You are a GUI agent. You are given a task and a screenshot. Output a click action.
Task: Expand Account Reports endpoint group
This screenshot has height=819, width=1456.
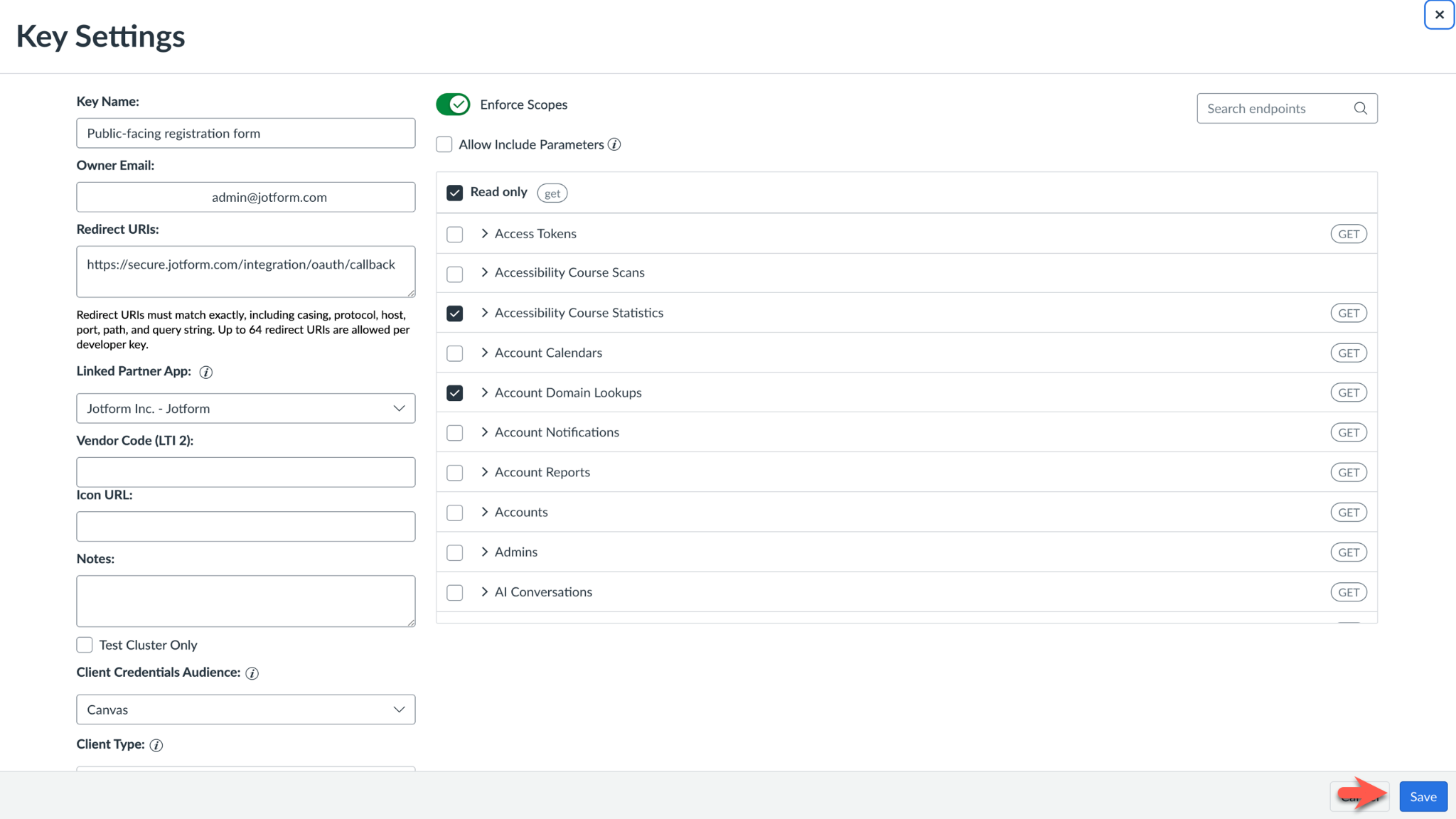tap(485, 472)
